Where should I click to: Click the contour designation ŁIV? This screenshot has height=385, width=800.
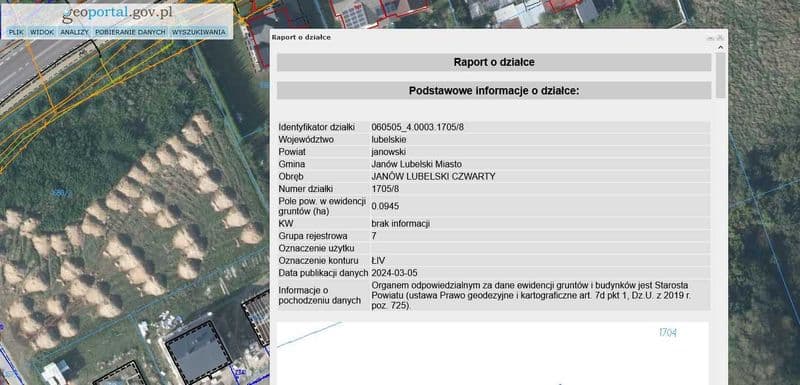pos(378,261)
